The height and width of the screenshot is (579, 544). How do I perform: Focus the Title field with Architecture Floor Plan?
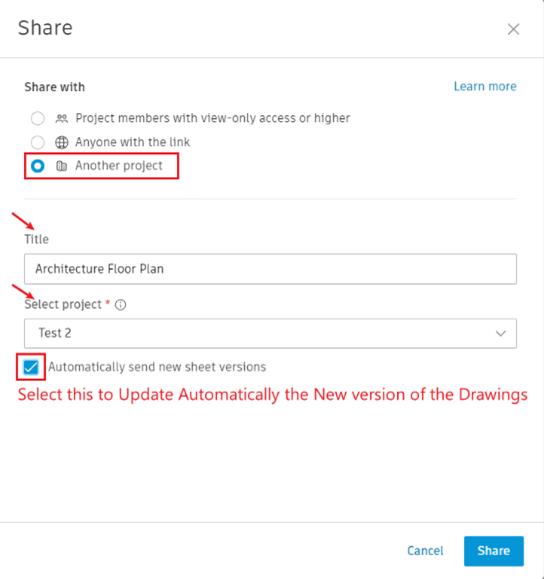click(270, 269)
